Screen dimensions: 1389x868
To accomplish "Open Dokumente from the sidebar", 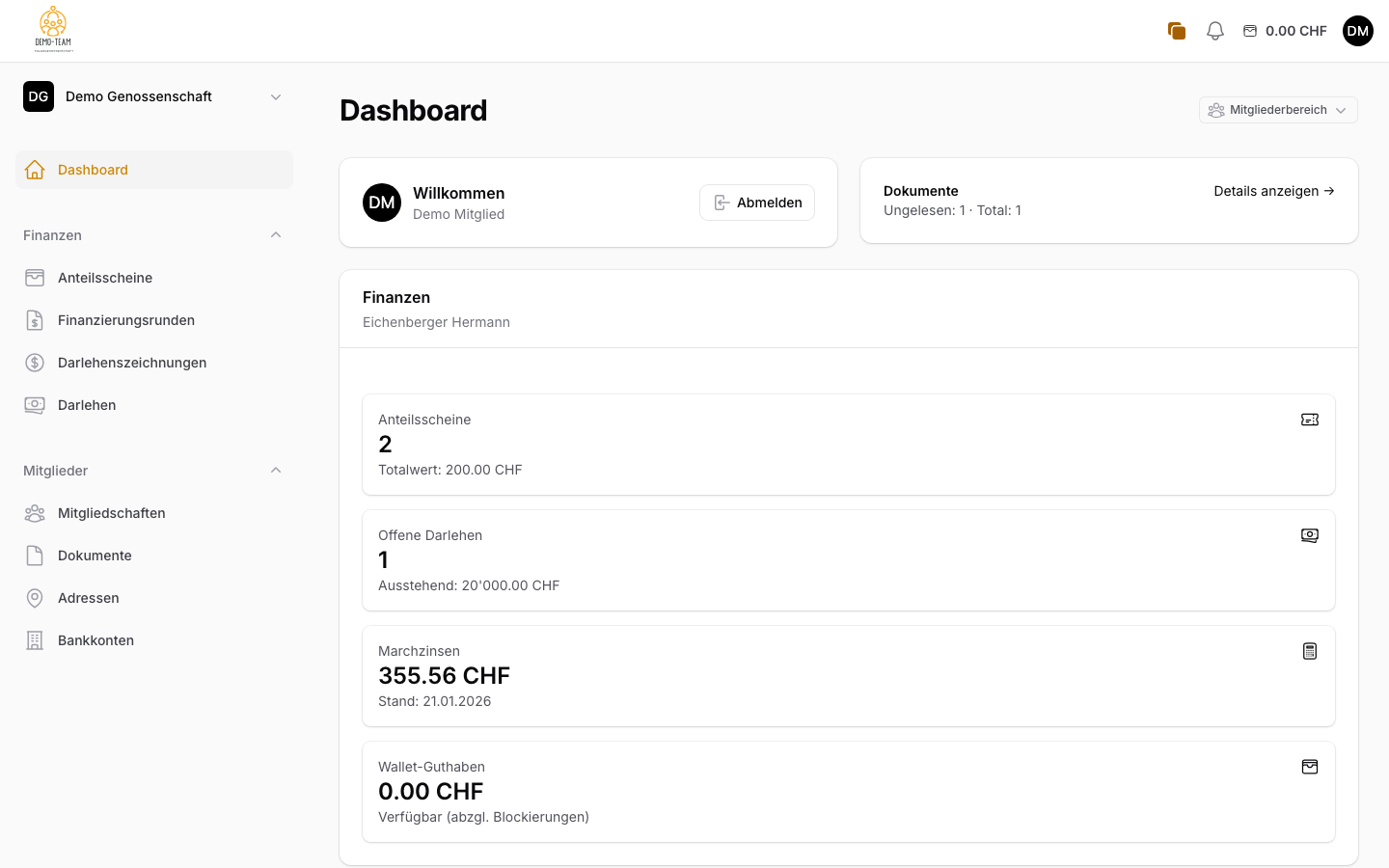I will tap(95, 555).
